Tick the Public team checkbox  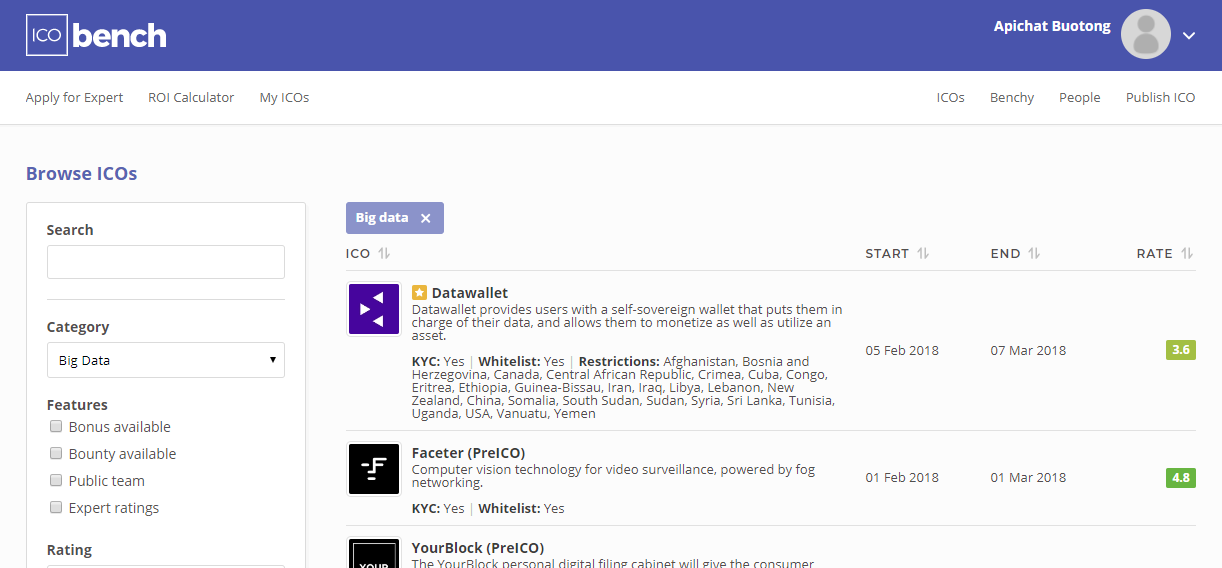tap(56, 480)
